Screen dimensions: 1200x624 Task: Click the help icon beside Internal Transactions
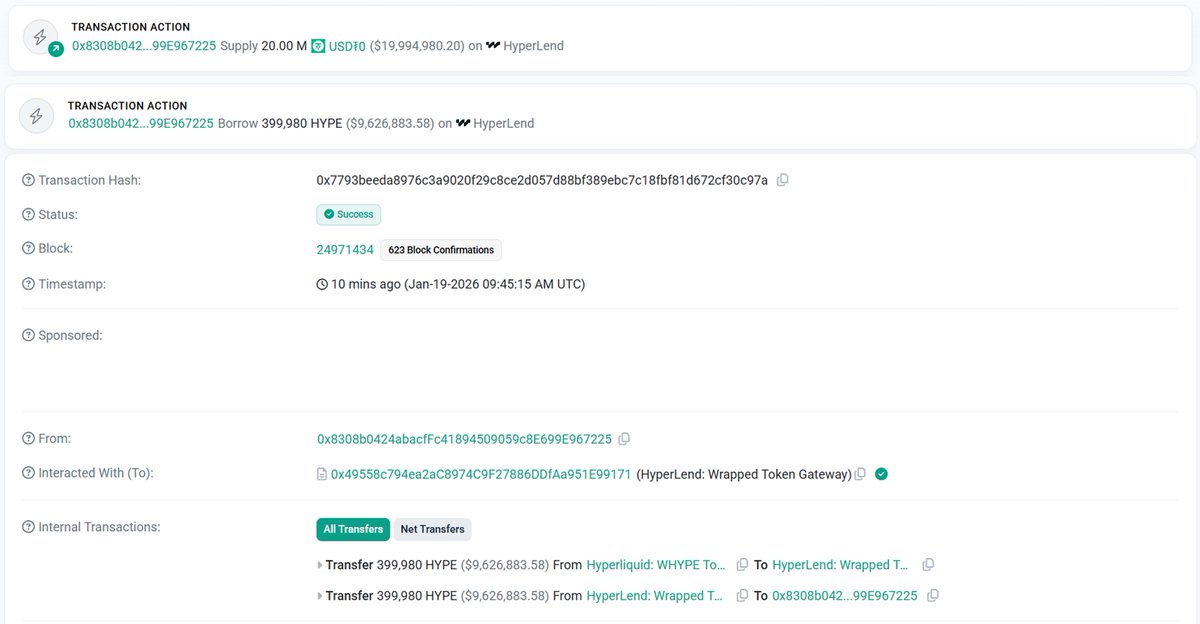[x=28, y=526]
